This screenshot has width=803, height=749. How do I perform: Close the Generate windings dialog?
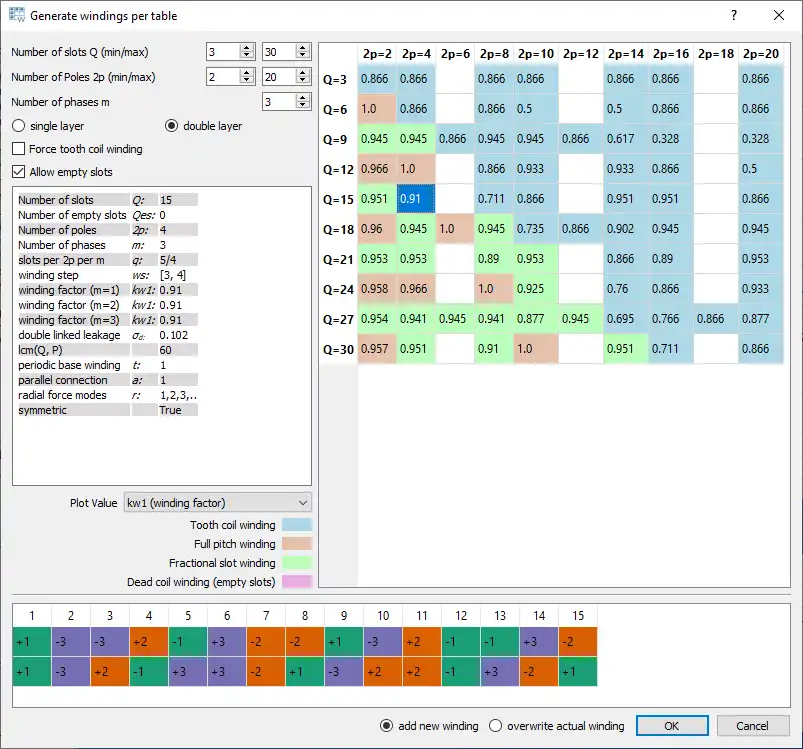pos(779,15)
